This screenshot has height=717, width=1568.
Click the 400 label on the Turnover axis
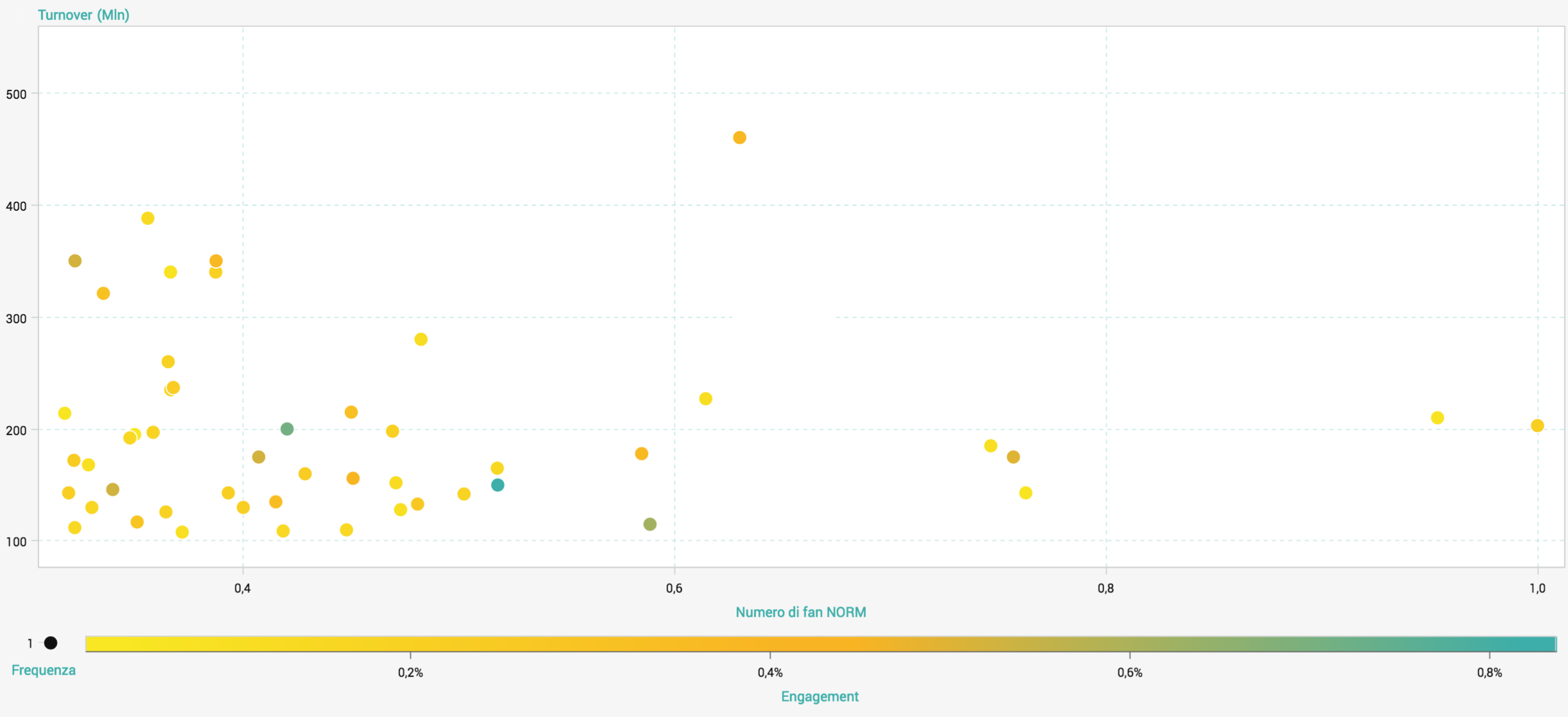16,206
